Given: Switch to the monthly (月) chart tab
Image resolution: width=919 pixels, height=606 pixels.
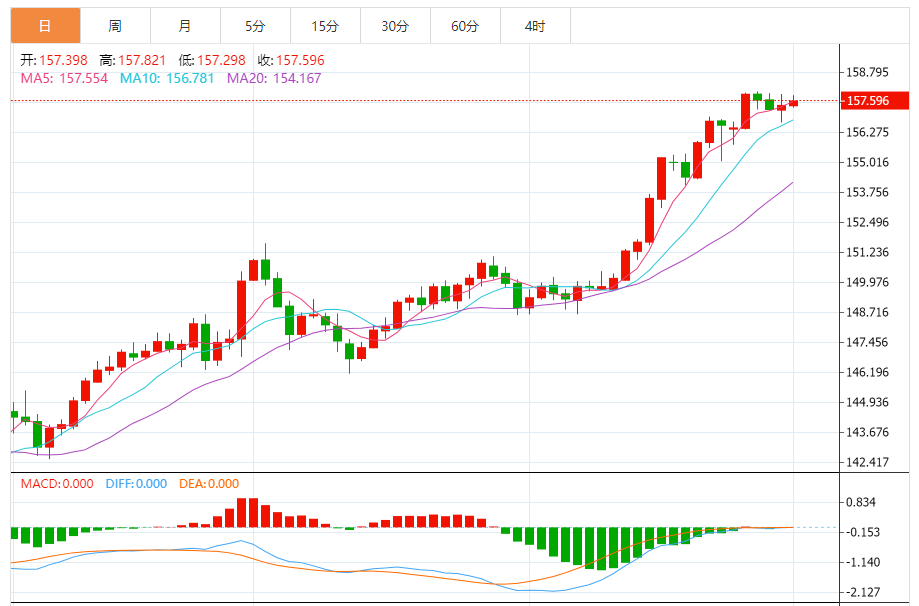Looking at the screenshot, I should [185, 26].
